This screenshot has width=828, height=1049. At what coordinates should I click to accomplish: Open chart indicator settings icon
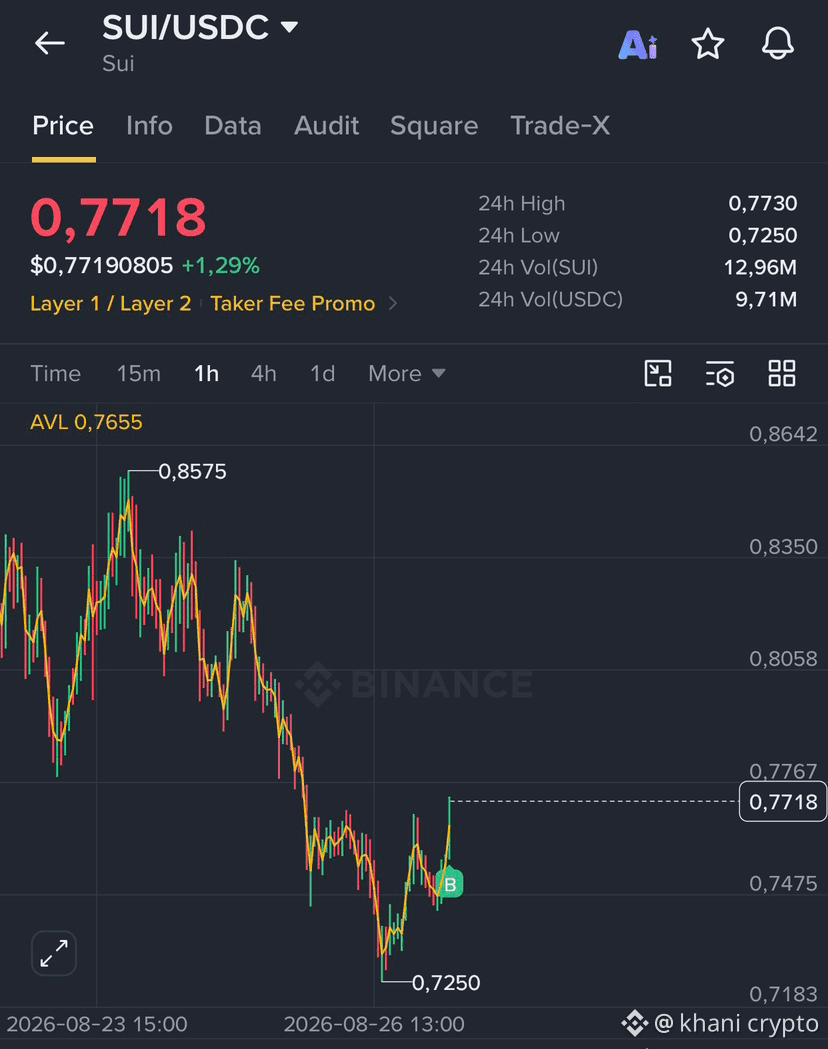[x=720, y=373]
